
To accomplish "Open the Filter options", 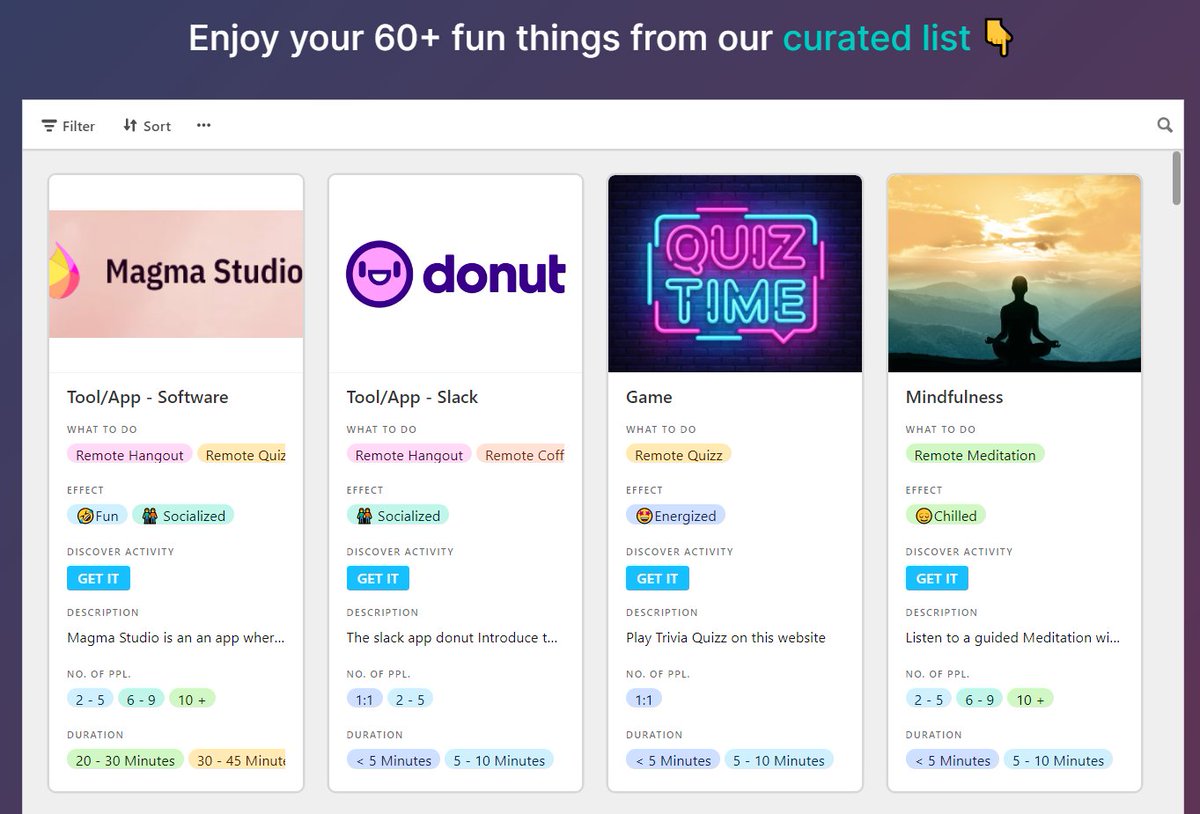I will coord(68,126).
